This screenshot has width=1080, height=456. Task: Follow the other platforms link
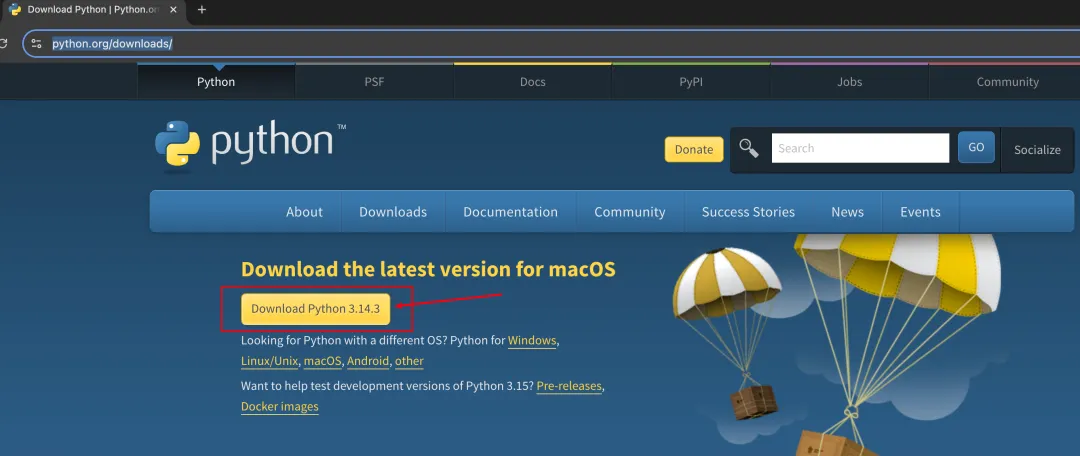point(409,361)
